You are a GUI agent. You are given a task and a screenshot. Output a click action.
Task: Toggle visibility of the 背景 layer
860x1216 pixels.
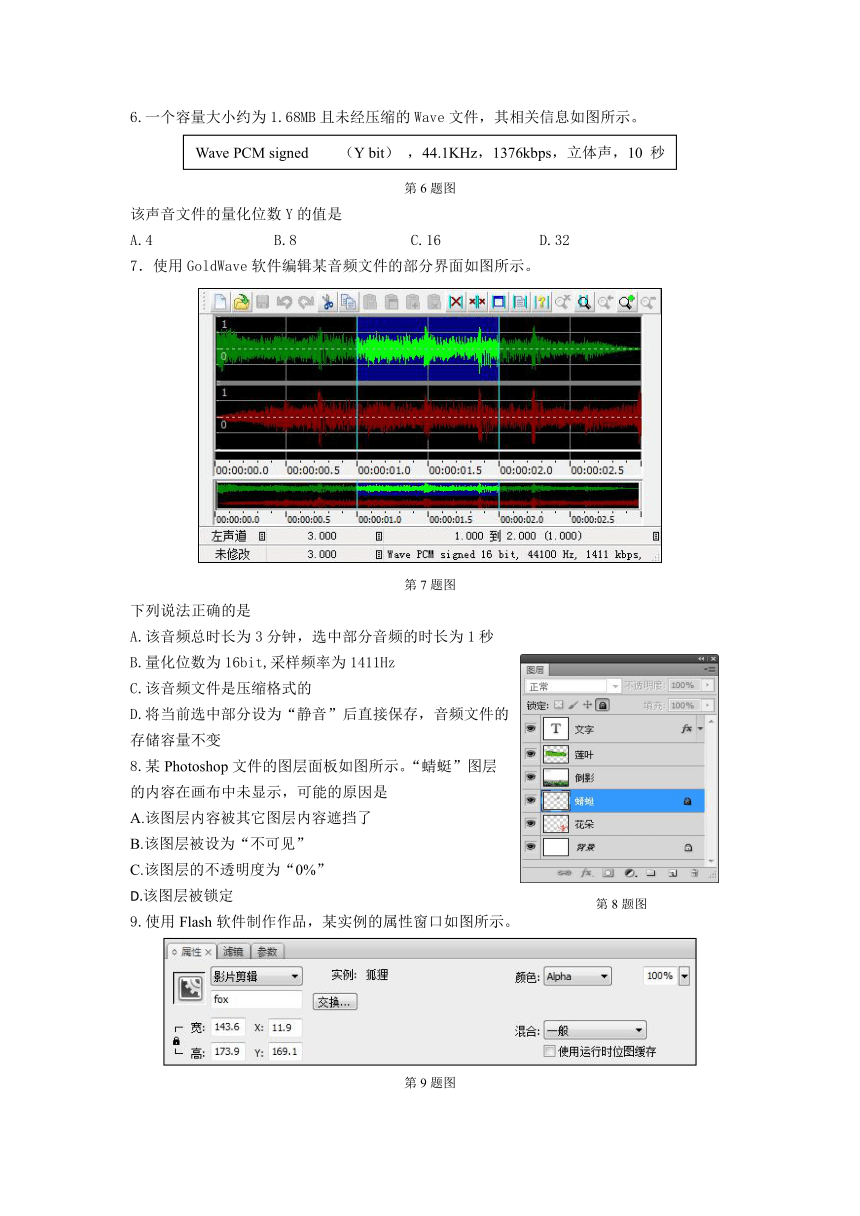point(531,847)
